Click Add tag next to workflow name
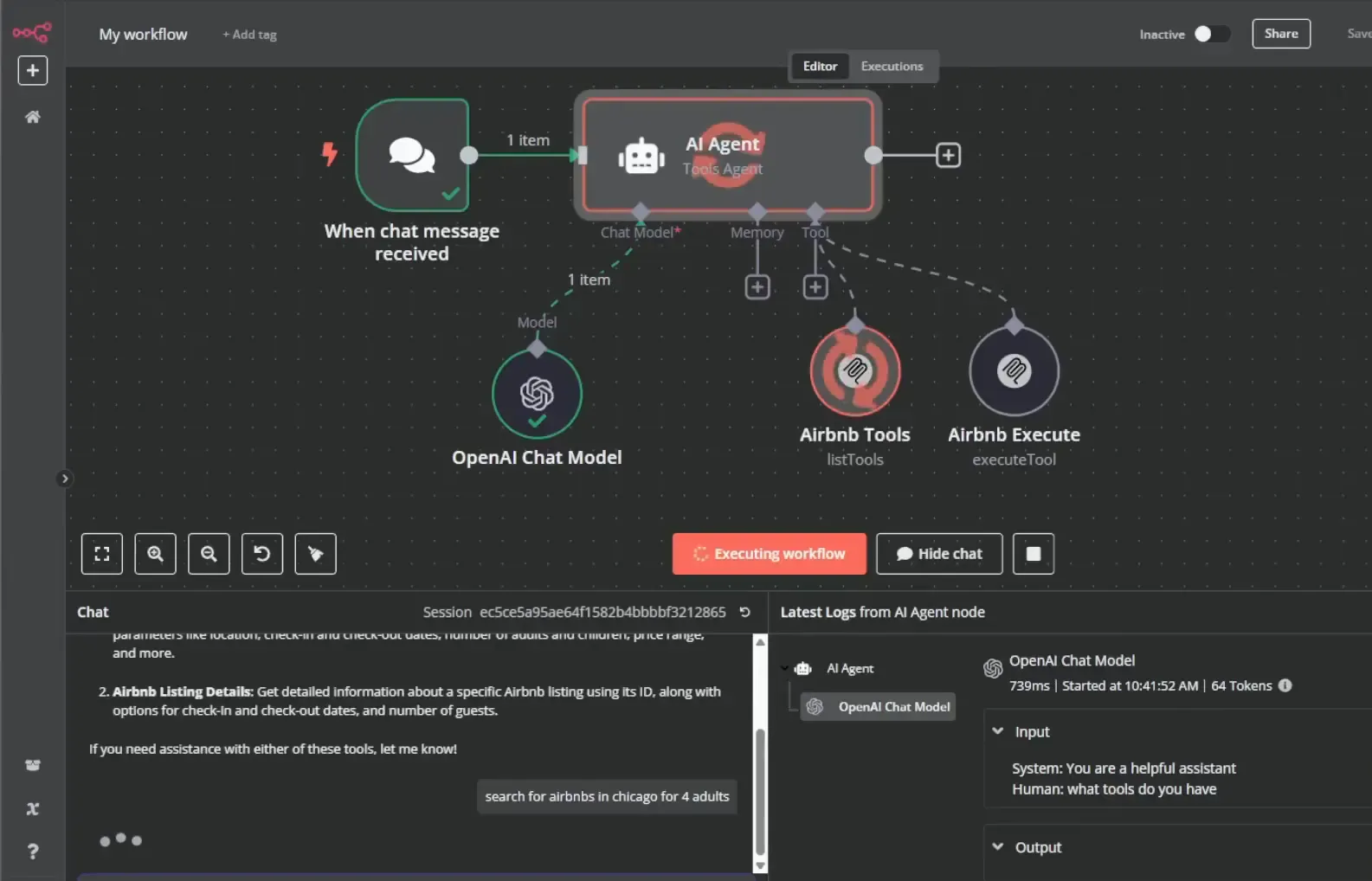This screenshot has height=881, width=1372. (249, 35)
